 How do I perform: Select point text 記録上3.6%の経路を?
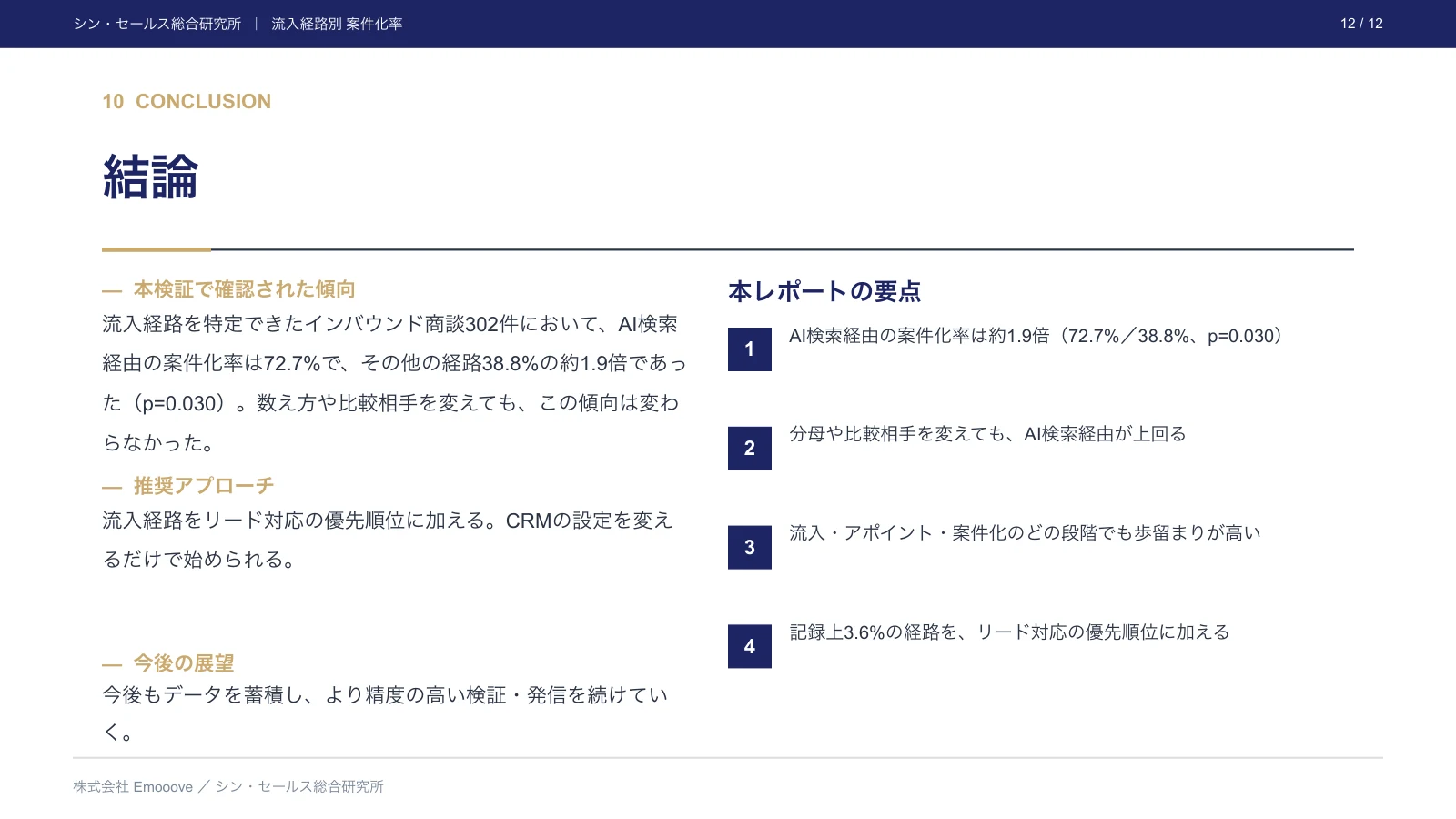click(x=873, y=632)
